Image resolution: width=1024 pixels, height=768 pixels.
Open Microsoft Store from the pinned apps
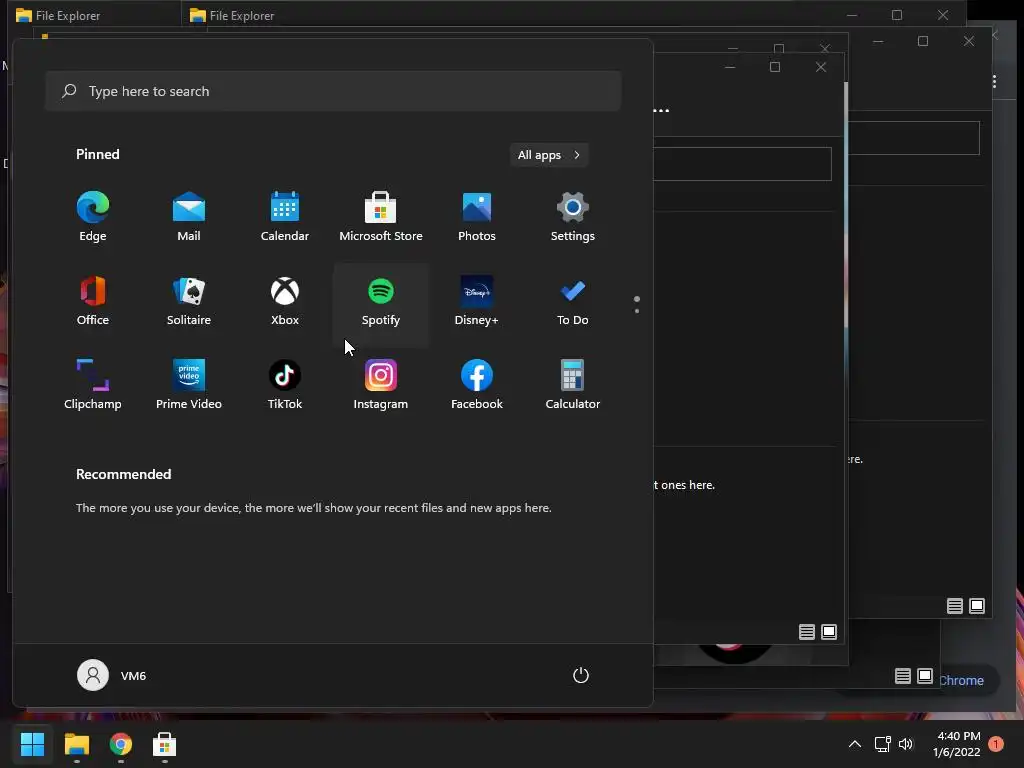(x=381, y=217)
